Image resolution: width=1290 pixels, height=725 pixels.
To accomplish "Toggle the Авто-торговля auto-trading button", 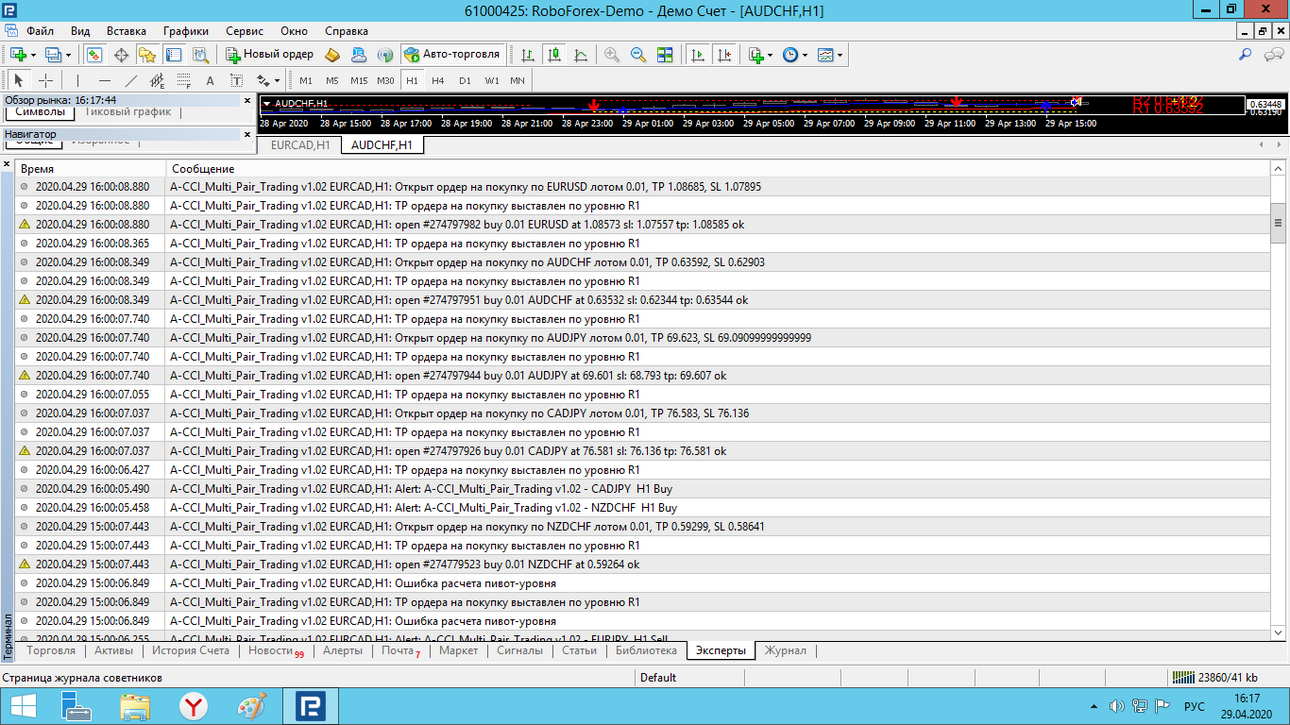I will pyautogui.click(x=452, y=54).
